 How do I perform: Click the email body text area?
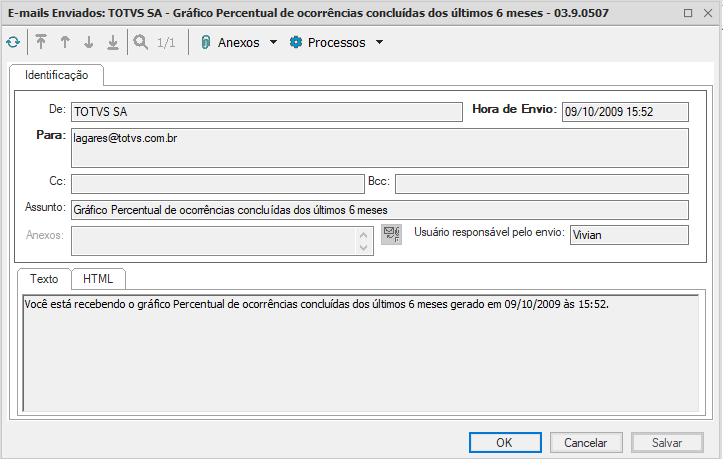(361, 353)
